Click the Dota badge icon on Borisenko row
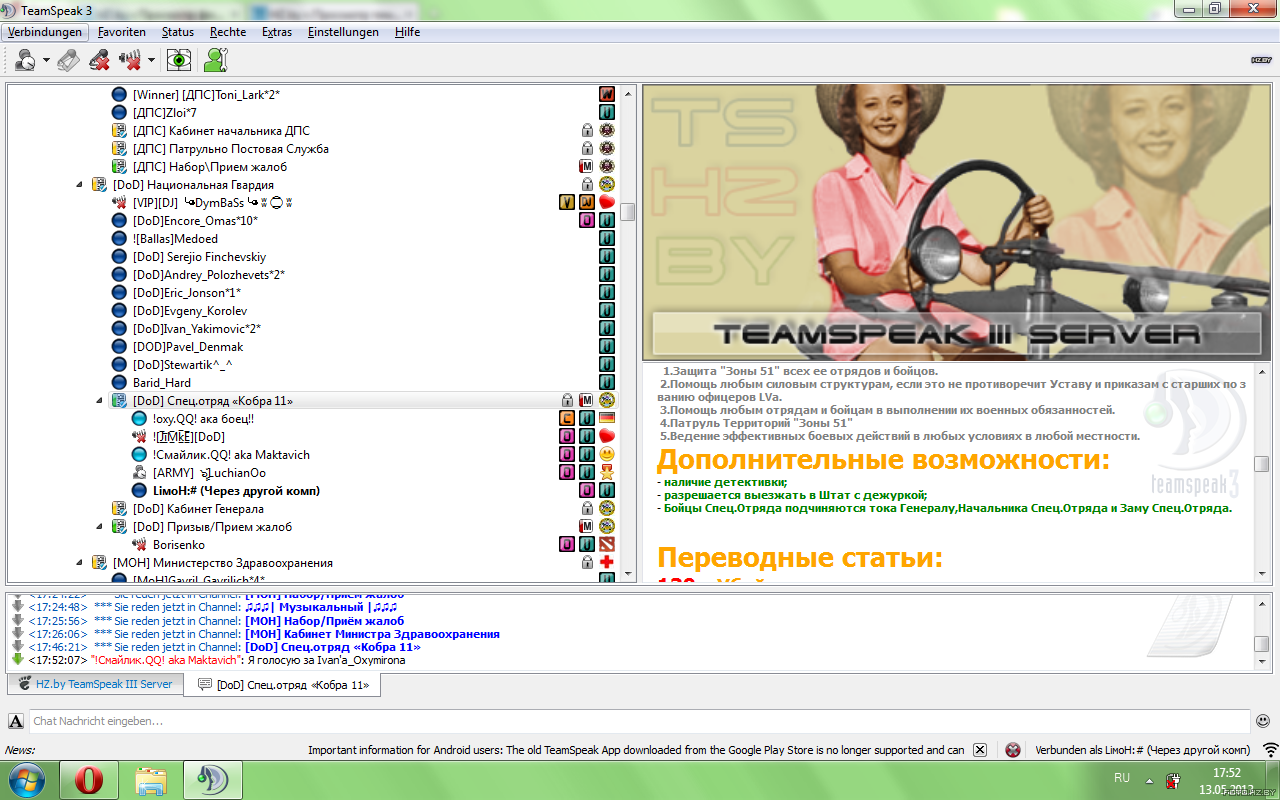Screen dimensions: 1280x800 tap(606, 545)
